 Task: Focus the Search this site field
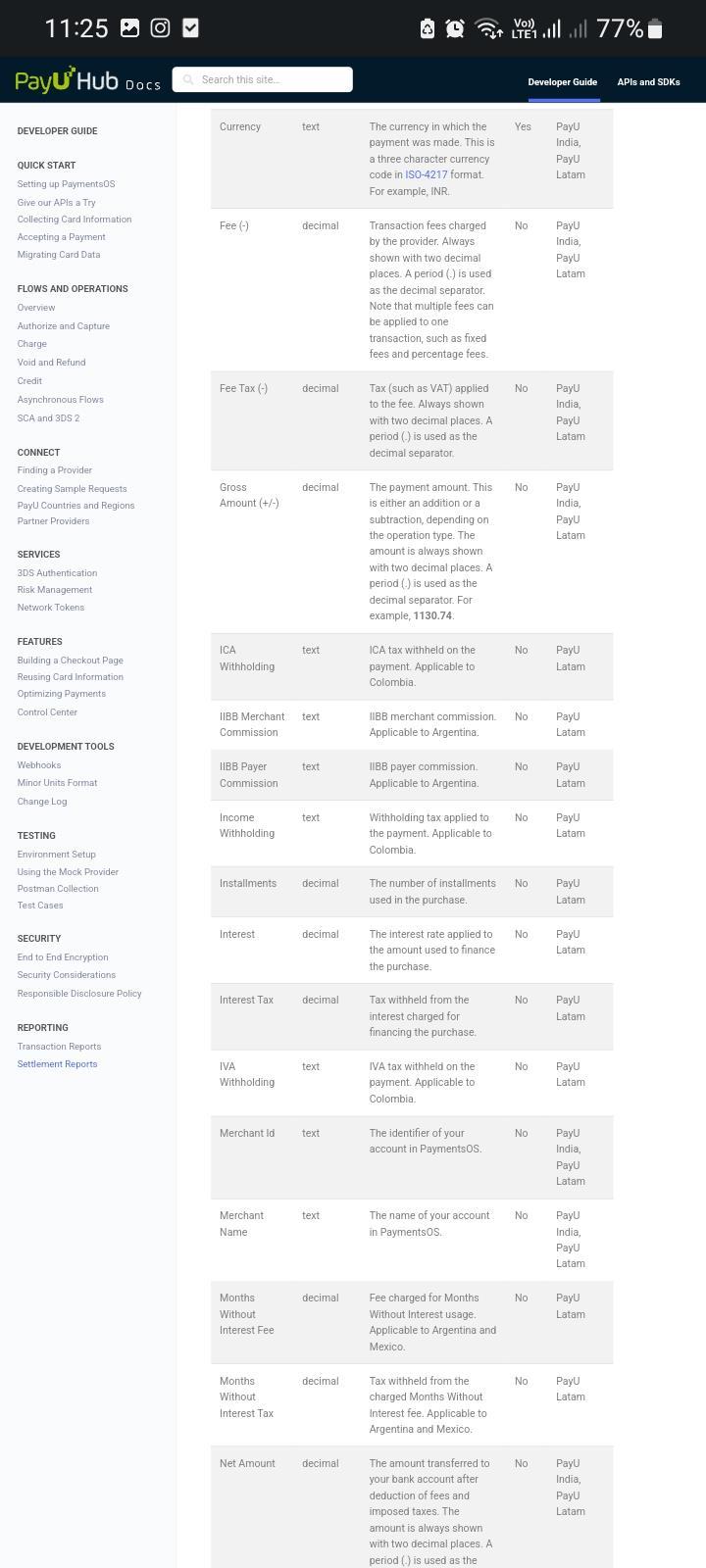[270, 80]
